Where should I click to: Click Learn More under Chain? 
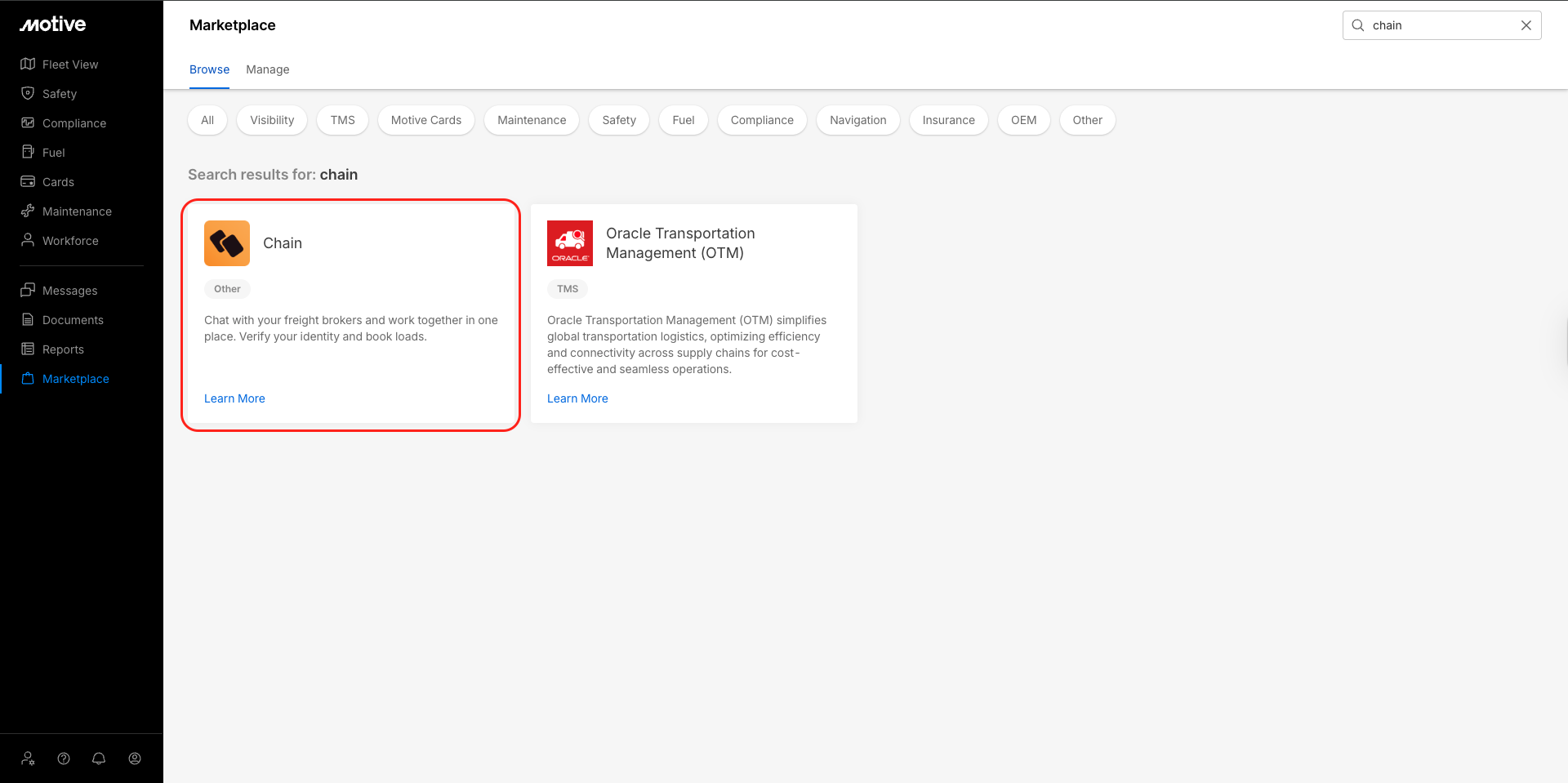234,398
